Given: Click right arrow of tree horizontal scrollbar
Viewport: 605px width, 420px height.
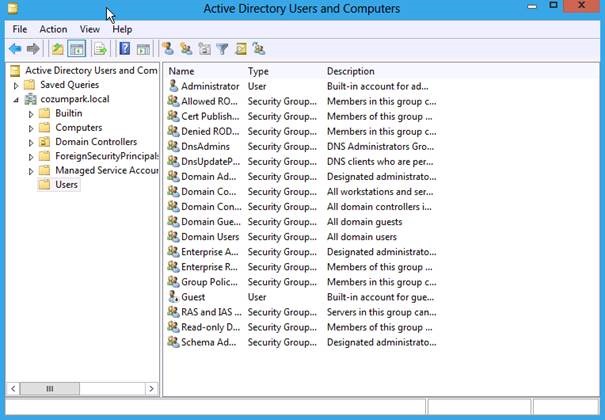Looking at the screenshot, I should pyautogui.click(x=151, y=388).
